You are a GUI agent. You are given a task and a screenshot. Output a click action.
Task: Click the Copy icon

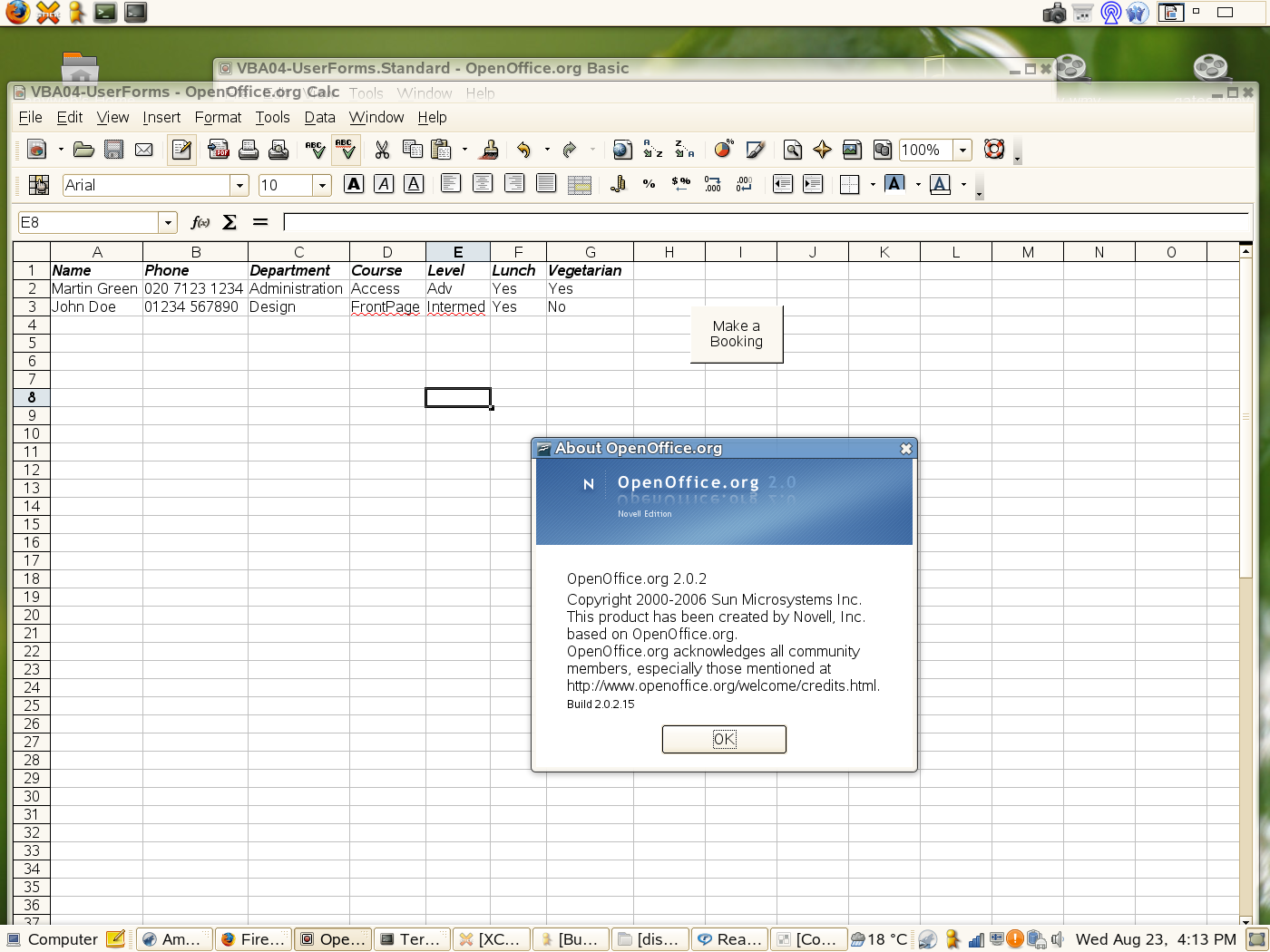click(412, 150)
